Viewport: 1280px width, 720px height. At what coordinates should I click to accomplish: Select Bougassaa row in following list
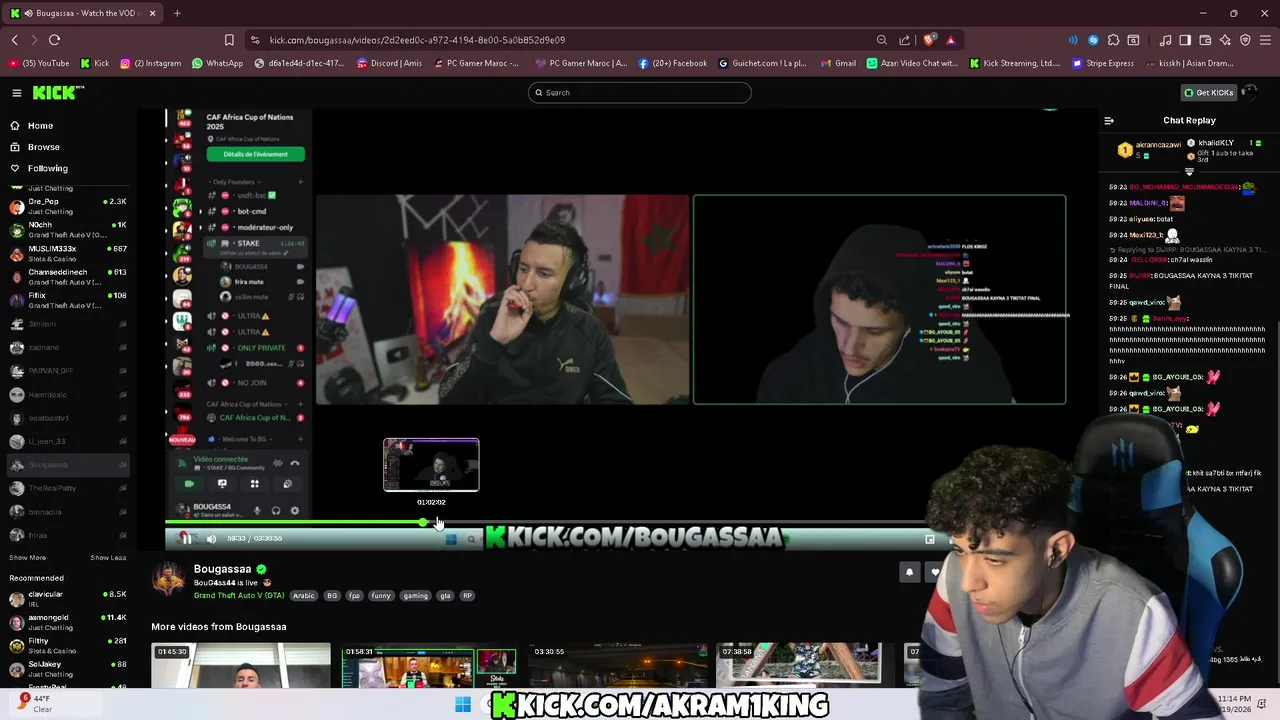68,465
